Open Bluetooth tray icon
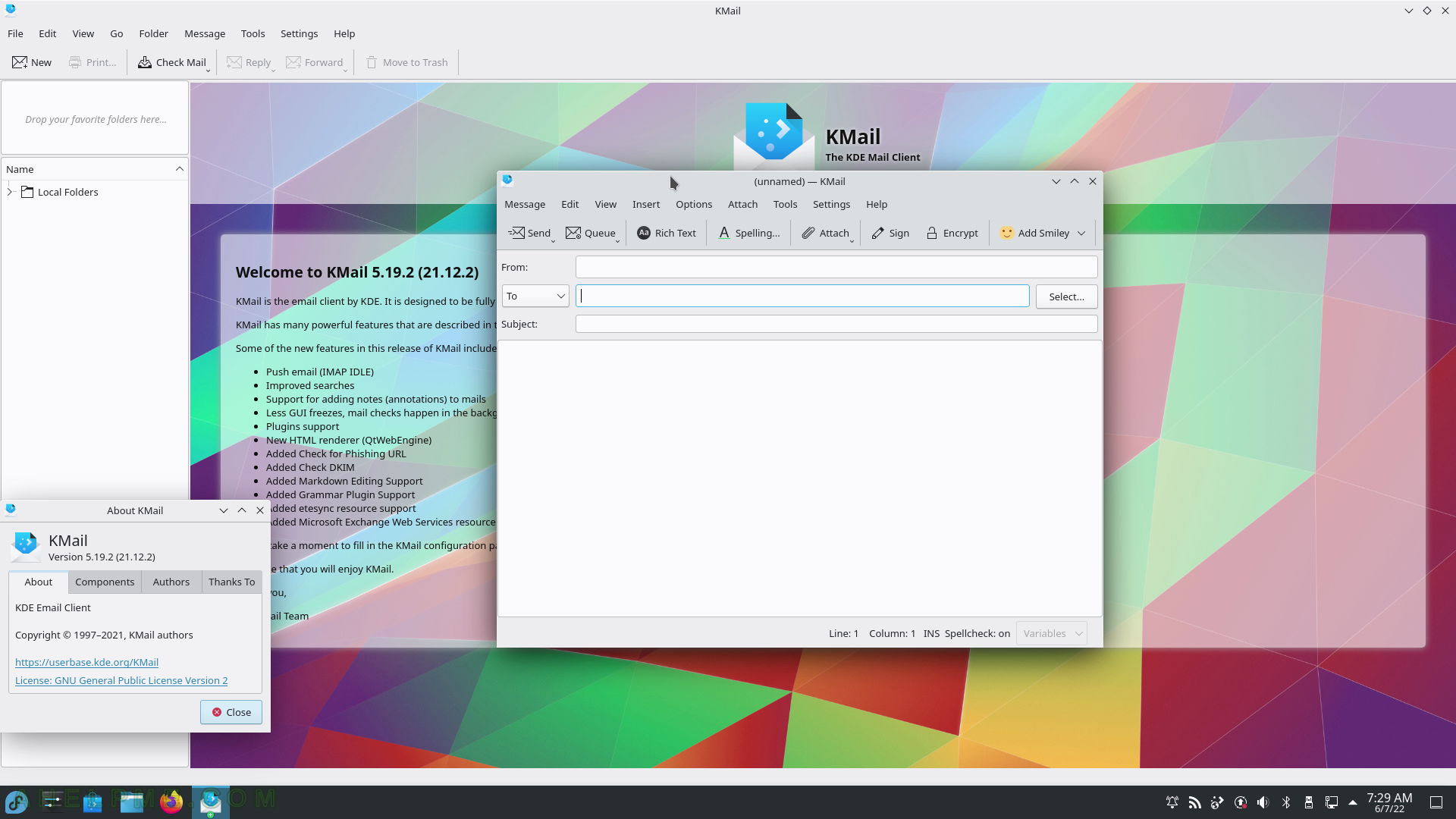Viewport: 1456px width, 819px height. click(x=1286, y=802)
